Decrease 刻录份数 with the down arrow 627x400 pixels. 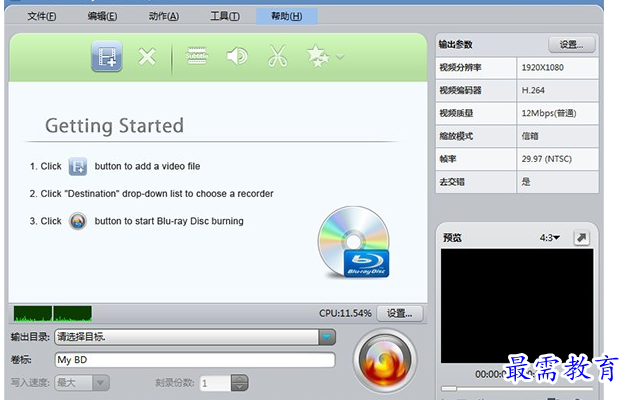(240, 387)
